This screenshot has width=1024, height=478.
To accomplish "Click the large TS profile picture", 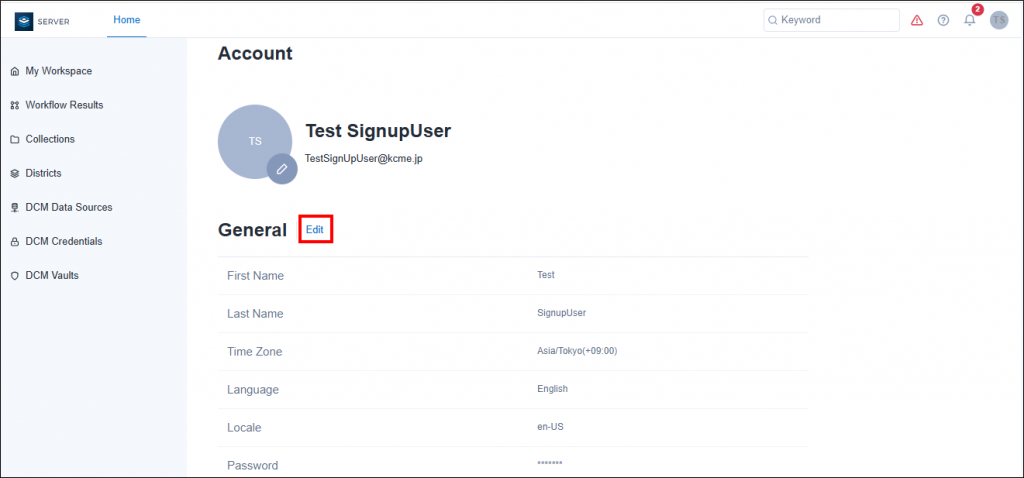I will (255, 142).
